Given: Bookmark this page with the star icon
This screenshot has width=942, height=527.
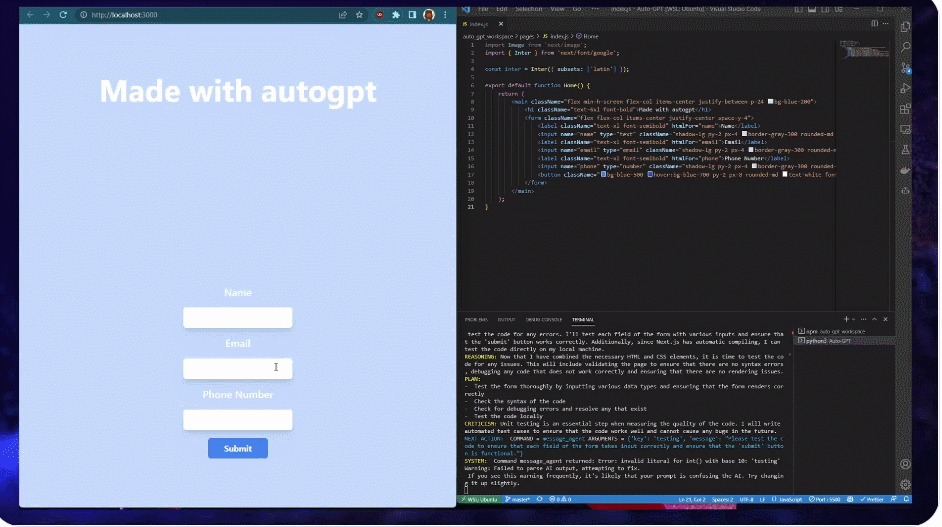Looking at the screenshot, I should tap(359, 15).
